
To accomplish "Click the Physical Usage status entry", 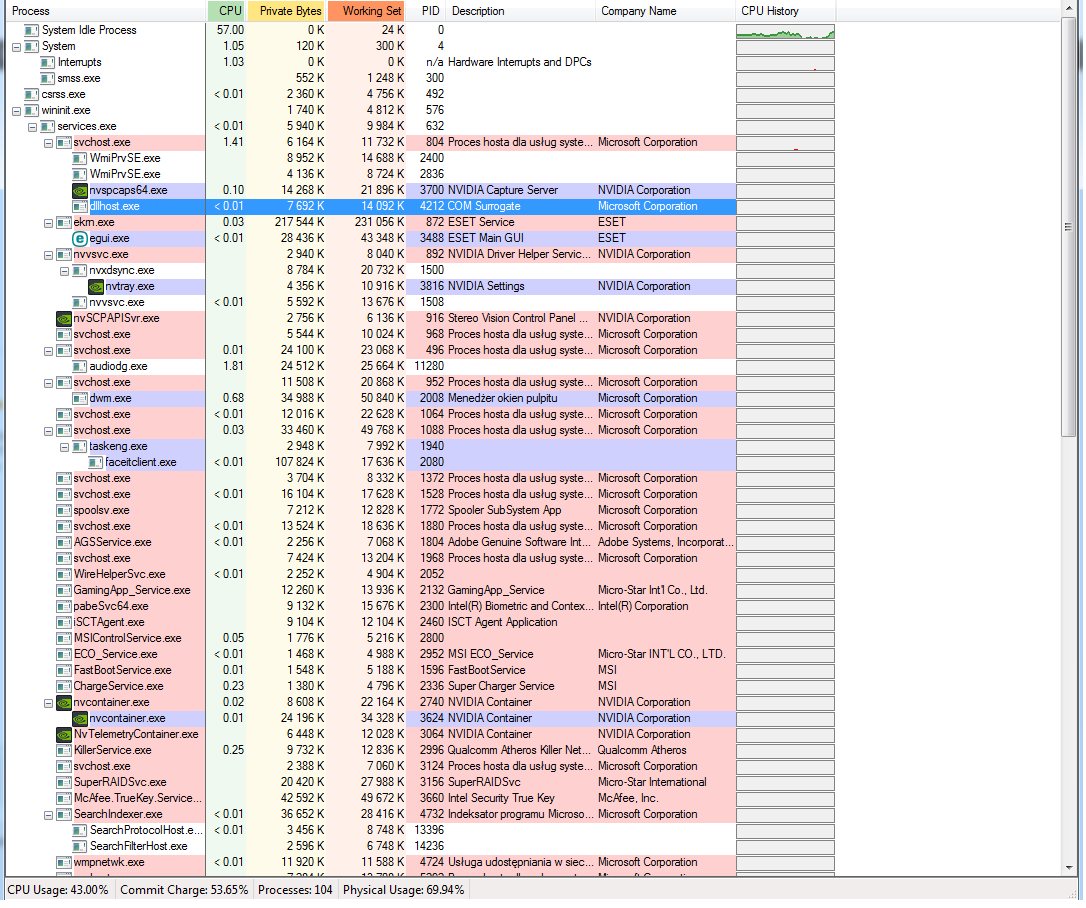I will click(403, 890).
